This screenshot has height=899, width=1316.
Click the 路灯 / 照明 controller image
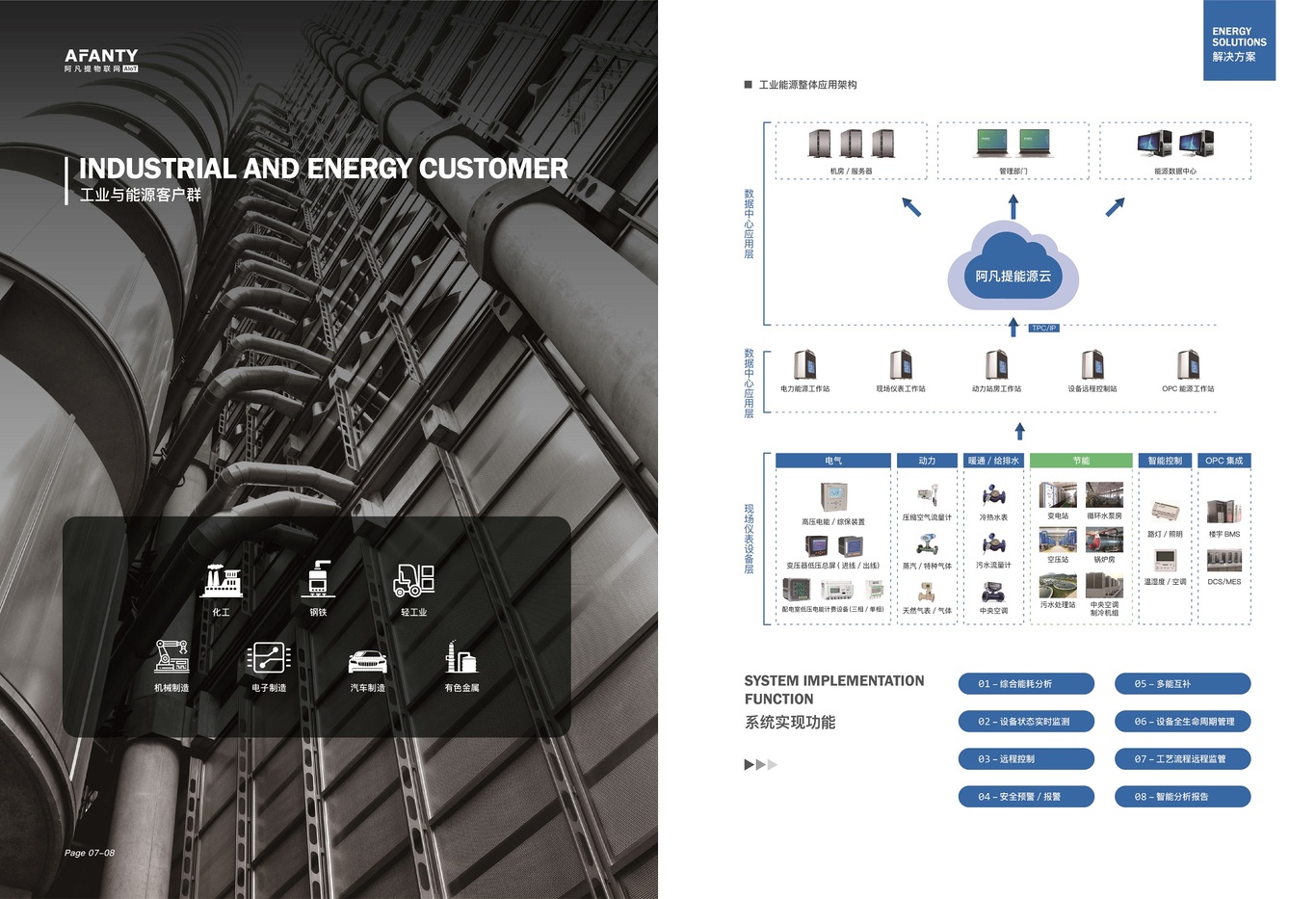pos(1165,512)
